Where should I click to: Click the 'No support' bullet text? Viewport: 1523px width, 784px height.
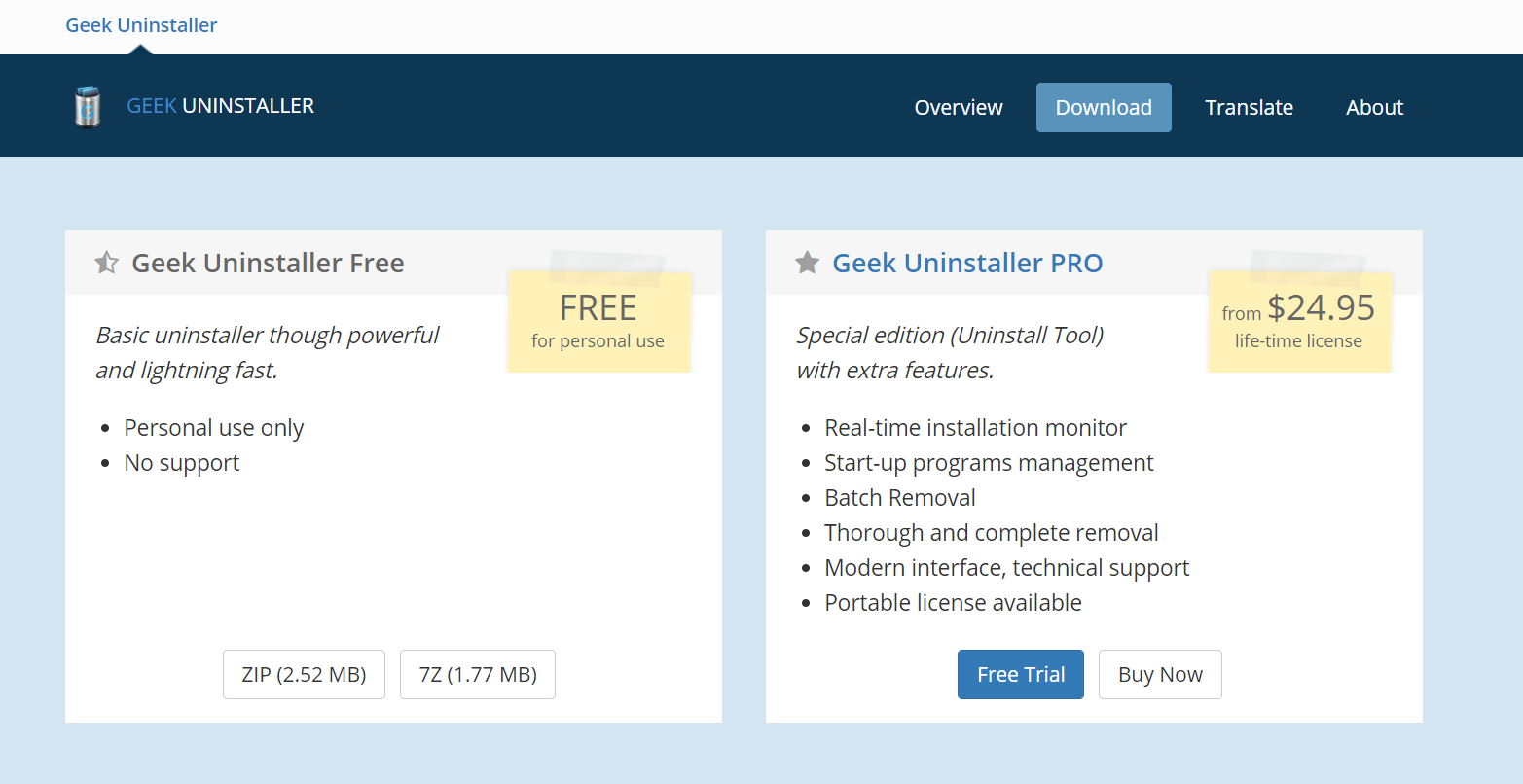[182, 463]
